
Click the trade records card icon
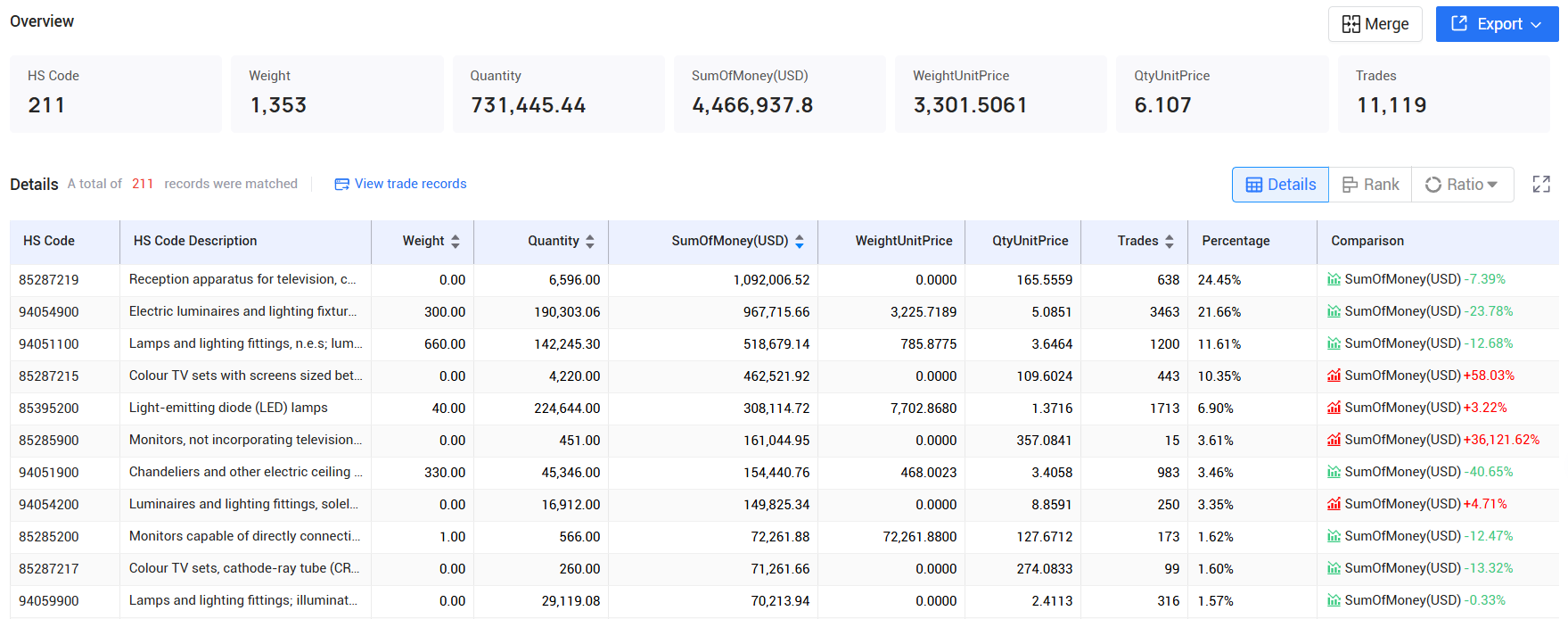[x=341, y=185]
